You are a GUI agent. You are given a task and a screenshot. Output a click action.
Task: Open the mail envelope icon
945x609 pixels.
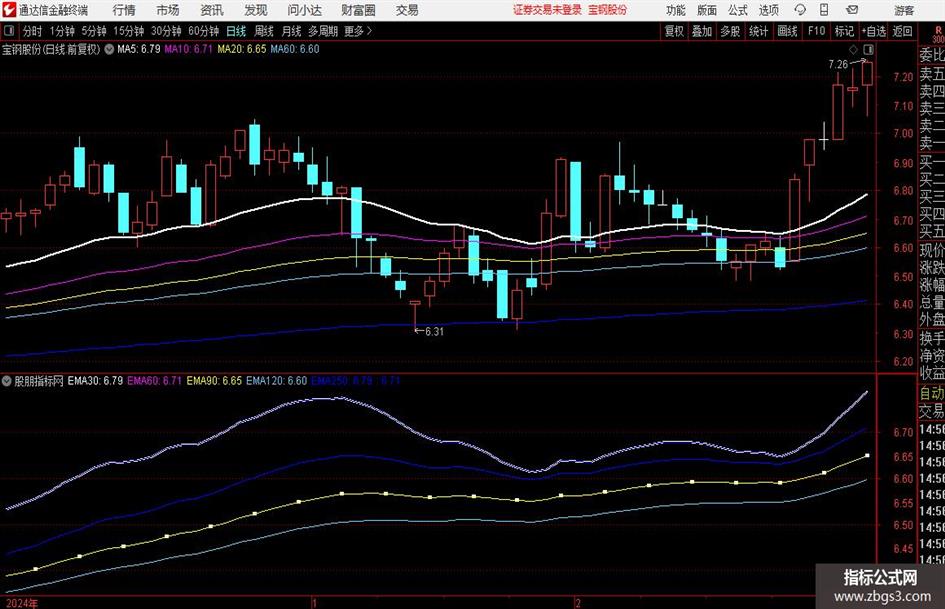(x=852, y=10)
